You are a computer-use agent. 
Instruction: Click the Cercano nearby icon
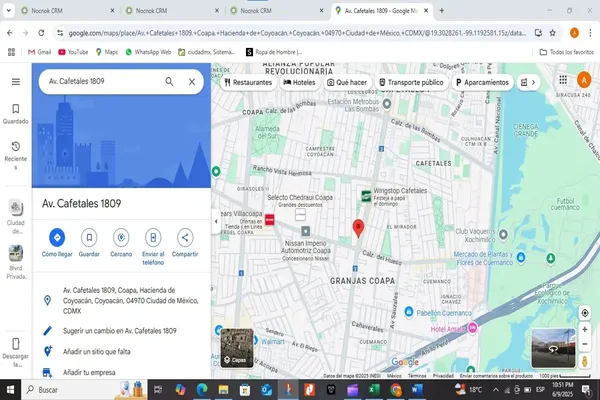pos(121,237)
